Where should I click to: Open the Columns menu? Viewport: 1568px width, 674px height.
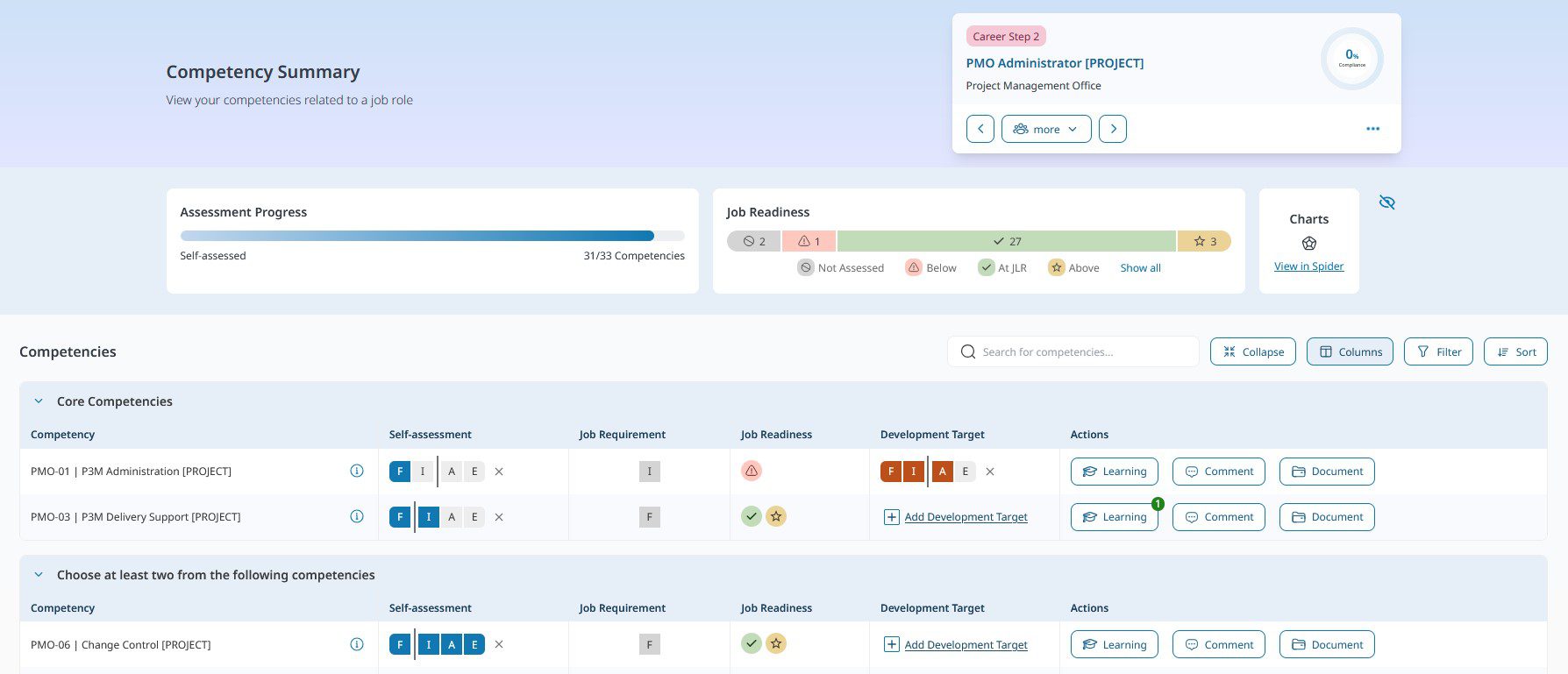1350,351
